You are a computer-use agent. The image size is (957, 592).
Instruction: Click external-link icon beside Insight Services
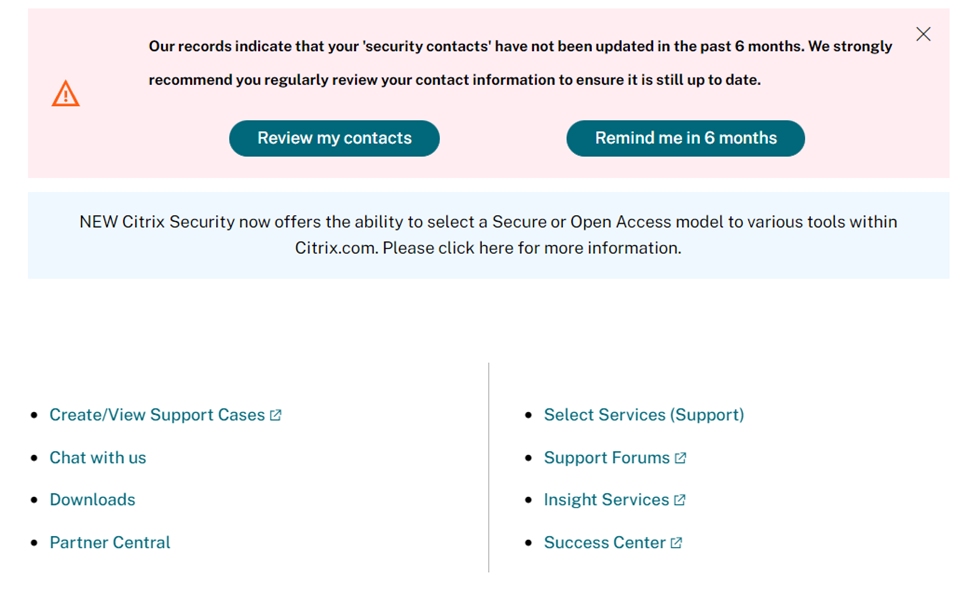[679, 500]
